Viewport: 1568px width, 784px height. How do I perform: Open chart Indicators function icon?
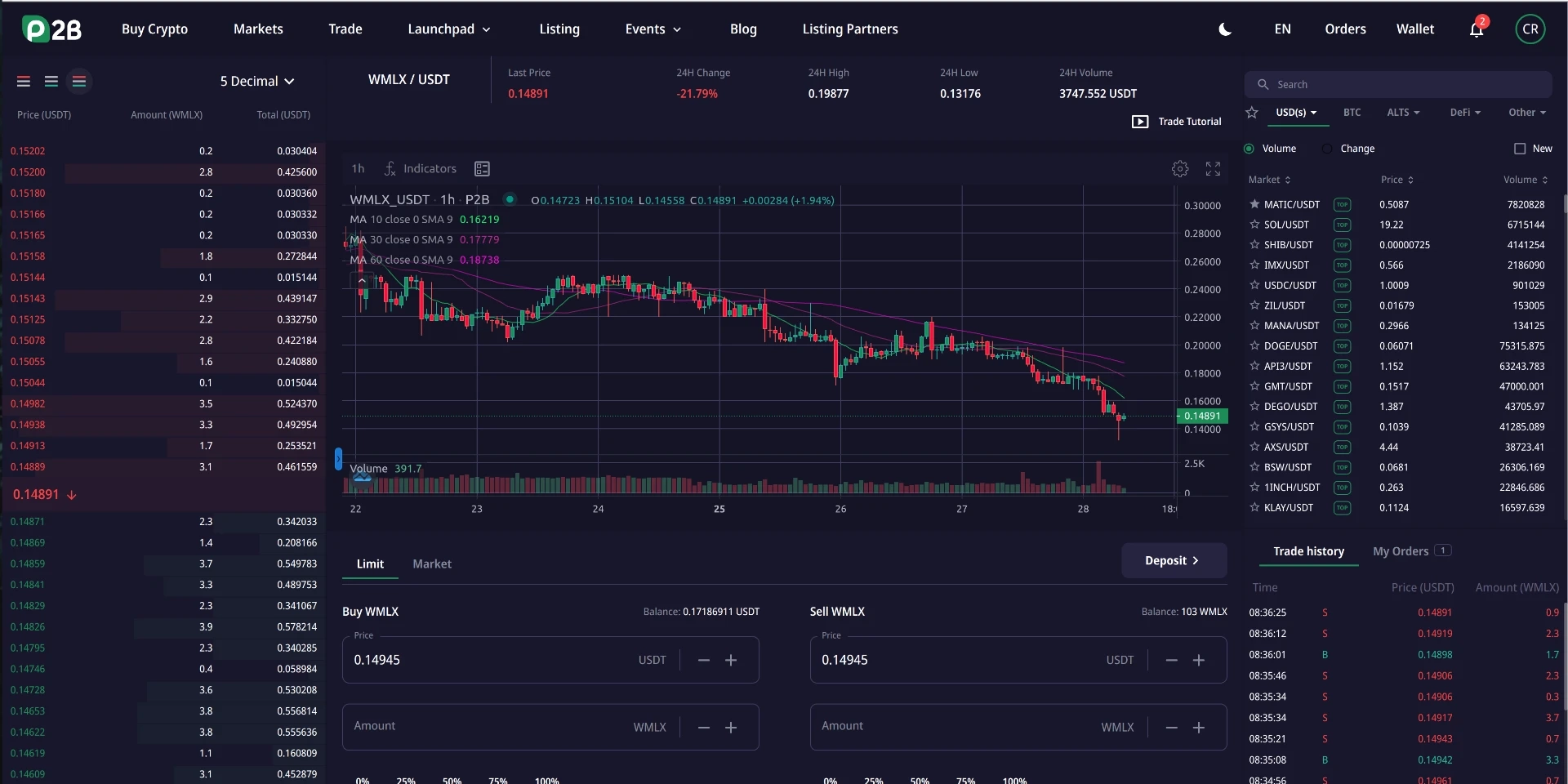pyautogui.click(x=390, y=168)
